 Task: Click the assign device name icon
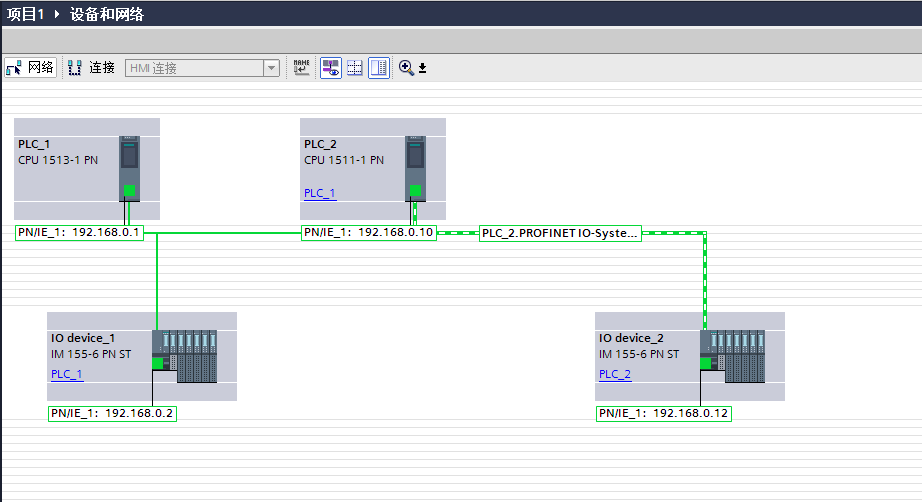point(302,68)
